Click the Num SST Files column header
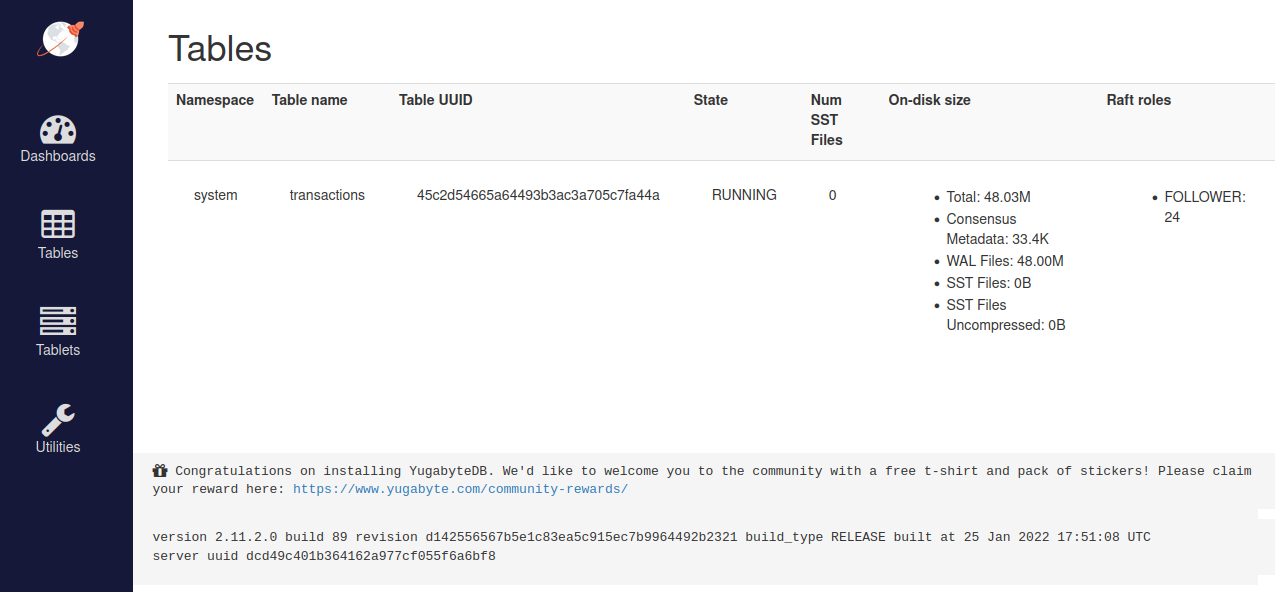This screenshot has width=1275, height=592. pyautogui.click(x=826, y=120)
